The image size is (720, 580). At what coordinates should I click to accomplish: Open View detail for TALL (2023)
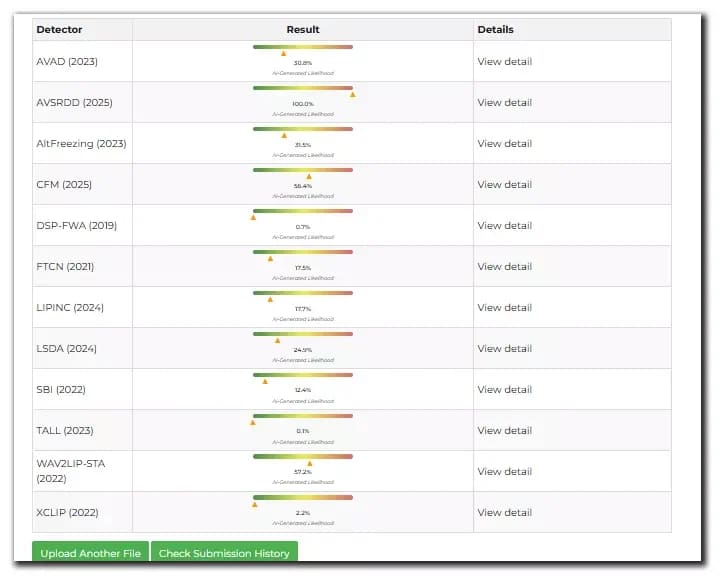[504, 431]
